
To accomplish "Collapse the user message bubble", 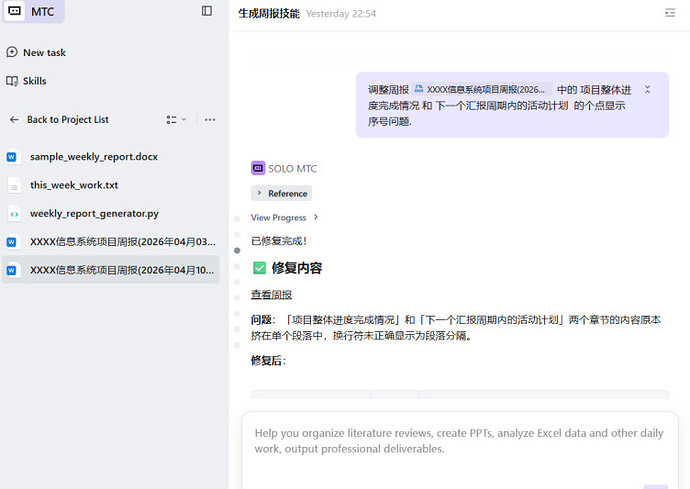I will (x=647, y=89).
